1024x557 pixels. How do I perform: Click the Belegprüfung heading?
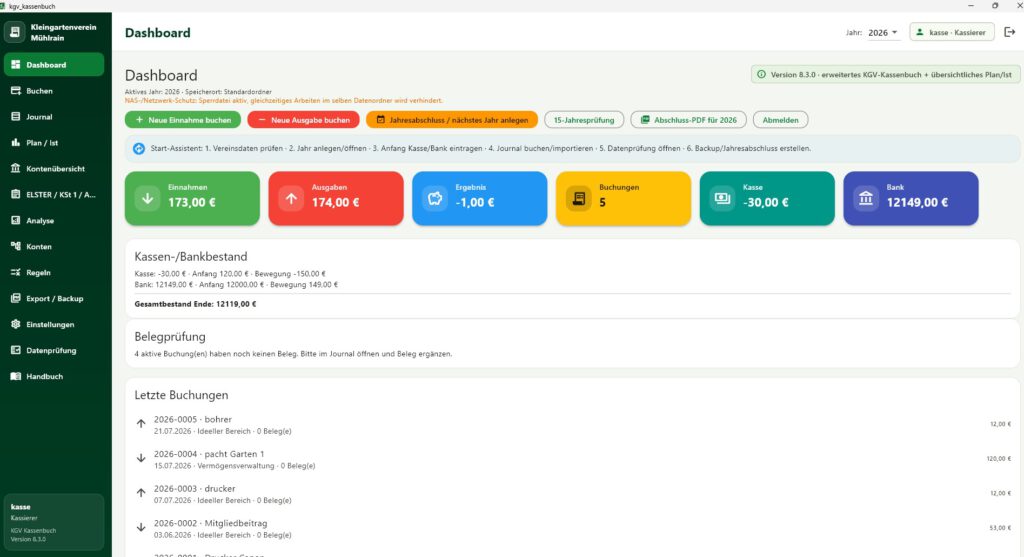[170, 337]
